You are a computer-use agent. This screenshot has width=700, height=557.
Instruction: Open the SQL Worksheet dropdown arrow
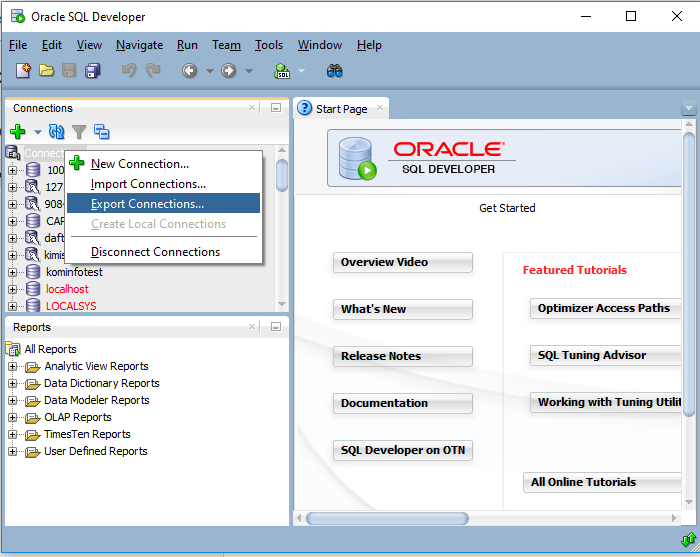301,71
